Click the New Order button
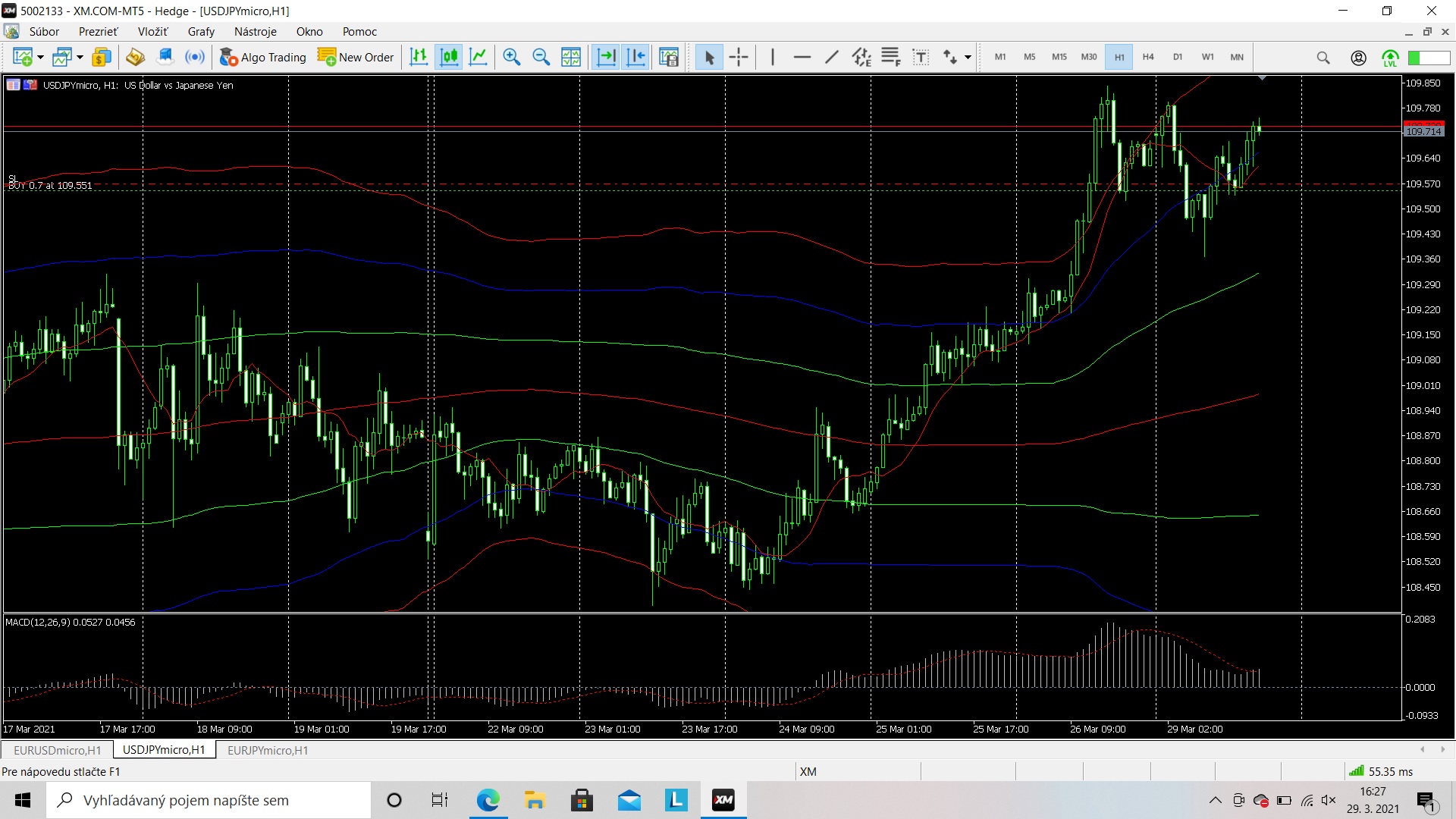Screen dimensions: 1456x819 coord(356,57)
